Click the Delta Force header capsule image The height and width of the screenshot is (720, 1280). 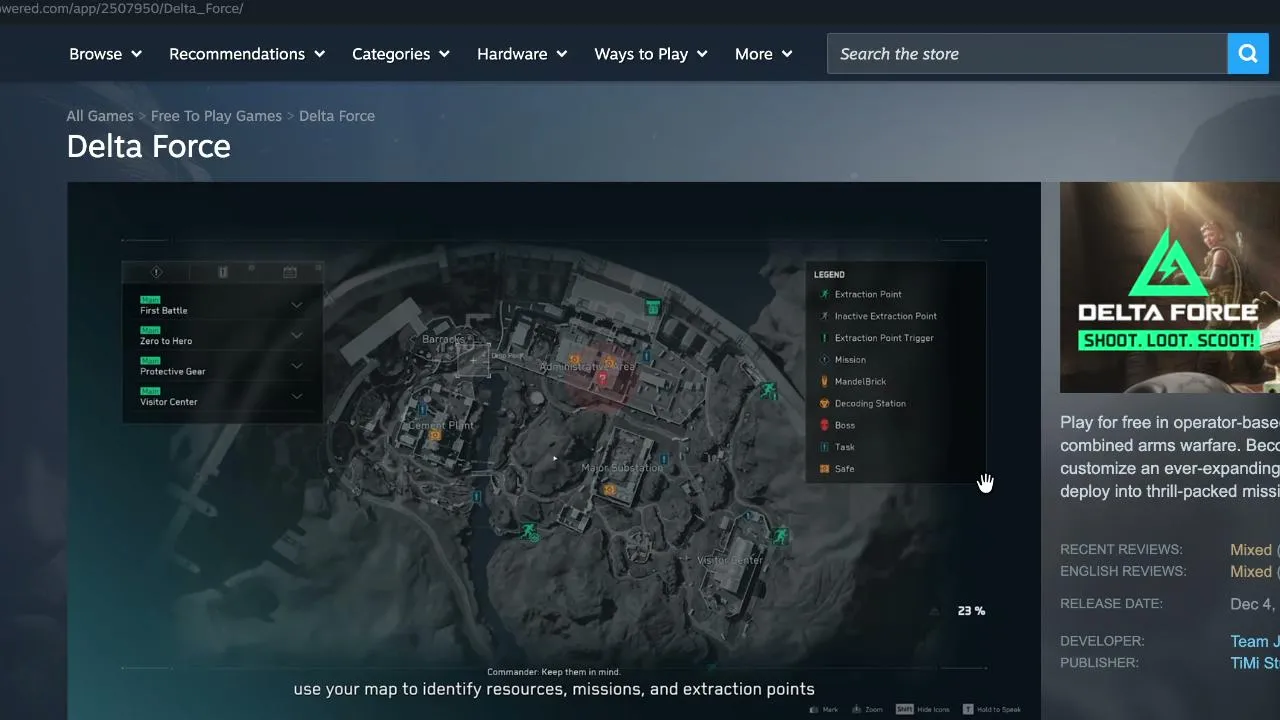click(1170, 287)
